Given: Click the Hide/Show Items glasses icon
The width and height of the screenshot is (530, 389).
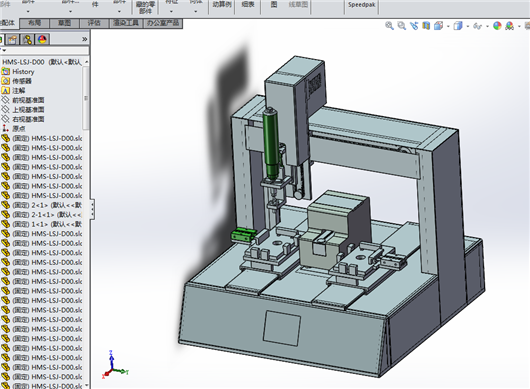Looking at the screenshot, I should pyautogui.click(x=477, y=26).
